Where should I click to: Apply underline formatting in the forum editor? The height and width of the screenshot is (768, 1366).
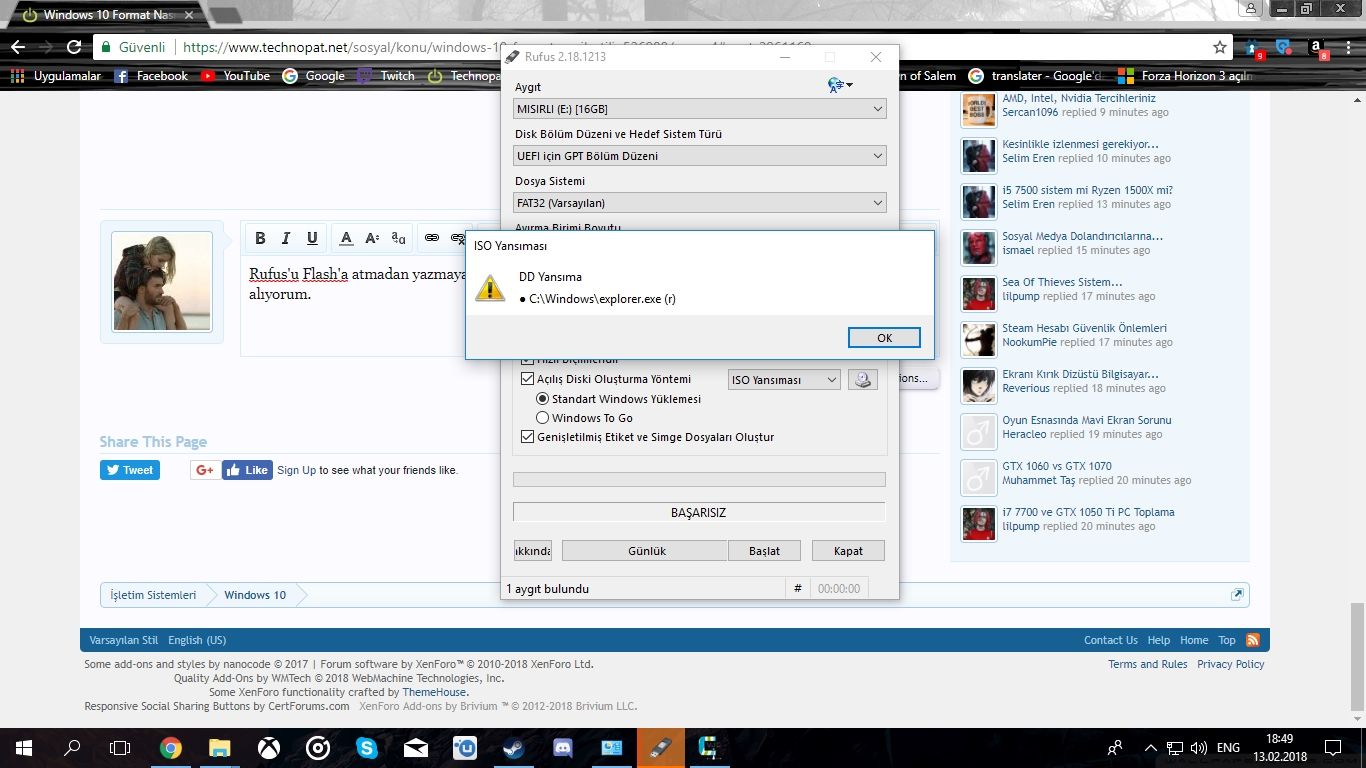tap(312, 238)
